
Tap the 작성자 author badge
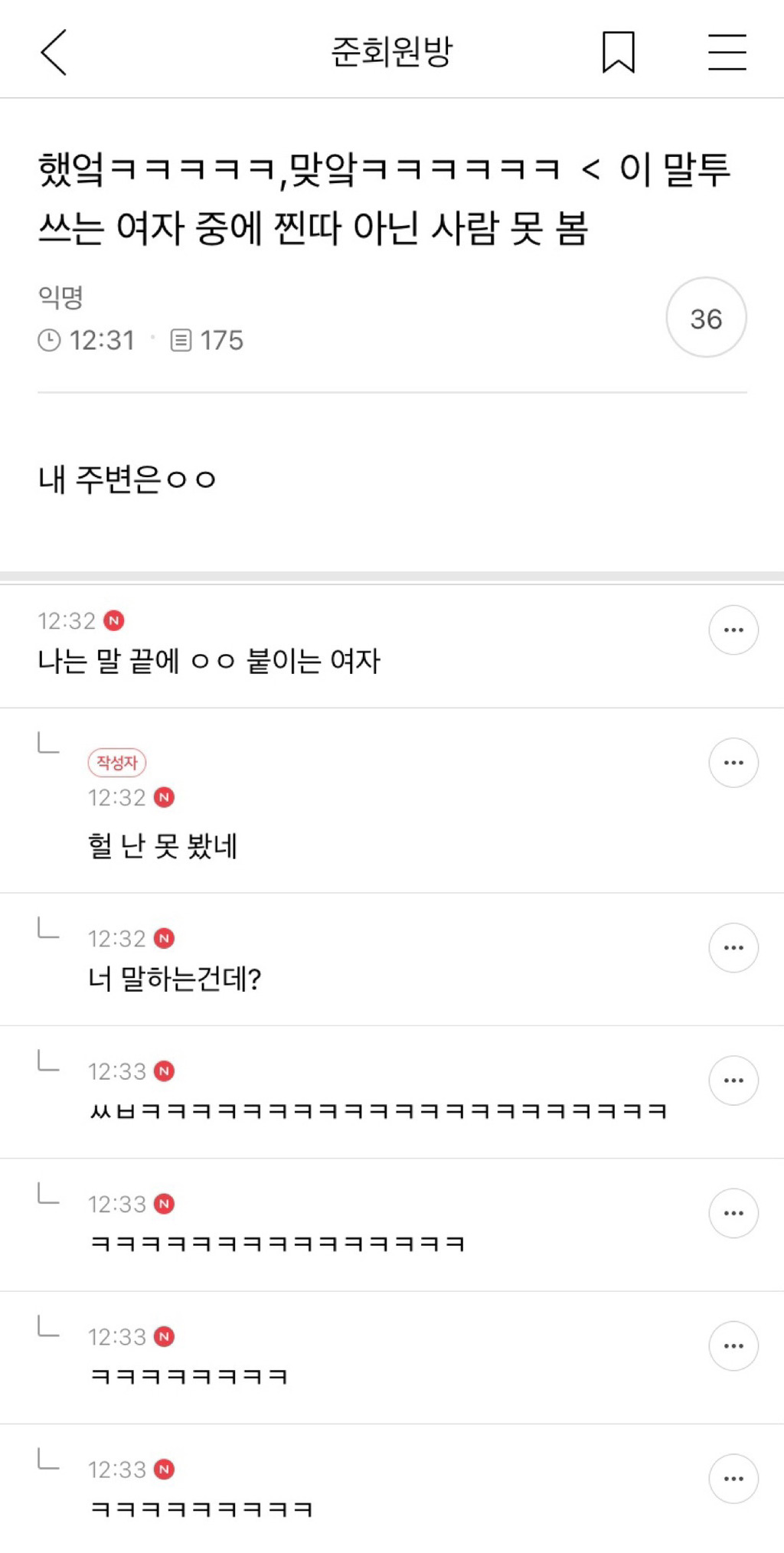116,763
